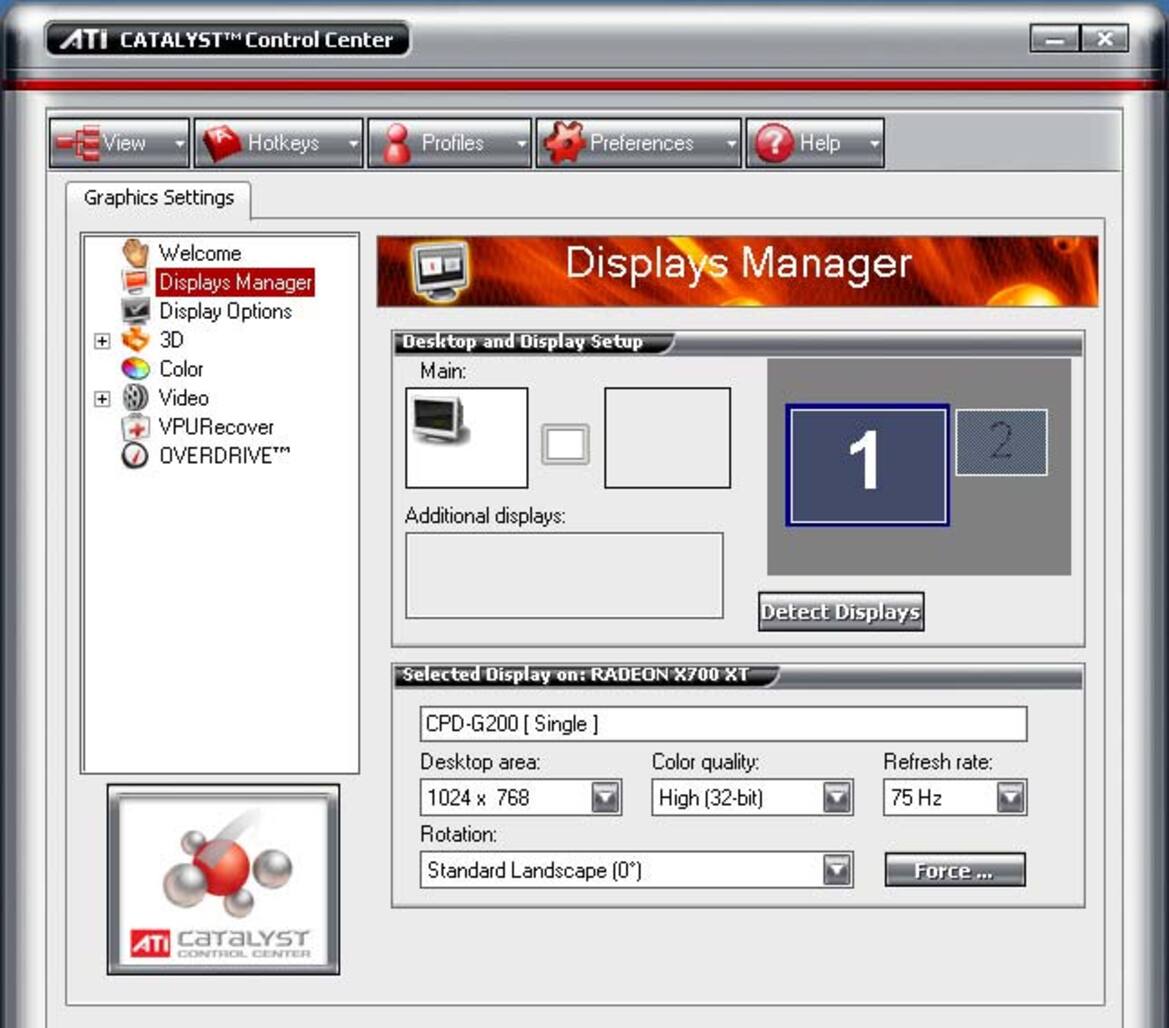The width and height of the screenshot is (1169, 1028).
Task: Expand the 3D tree node
Action: [102, 341]
